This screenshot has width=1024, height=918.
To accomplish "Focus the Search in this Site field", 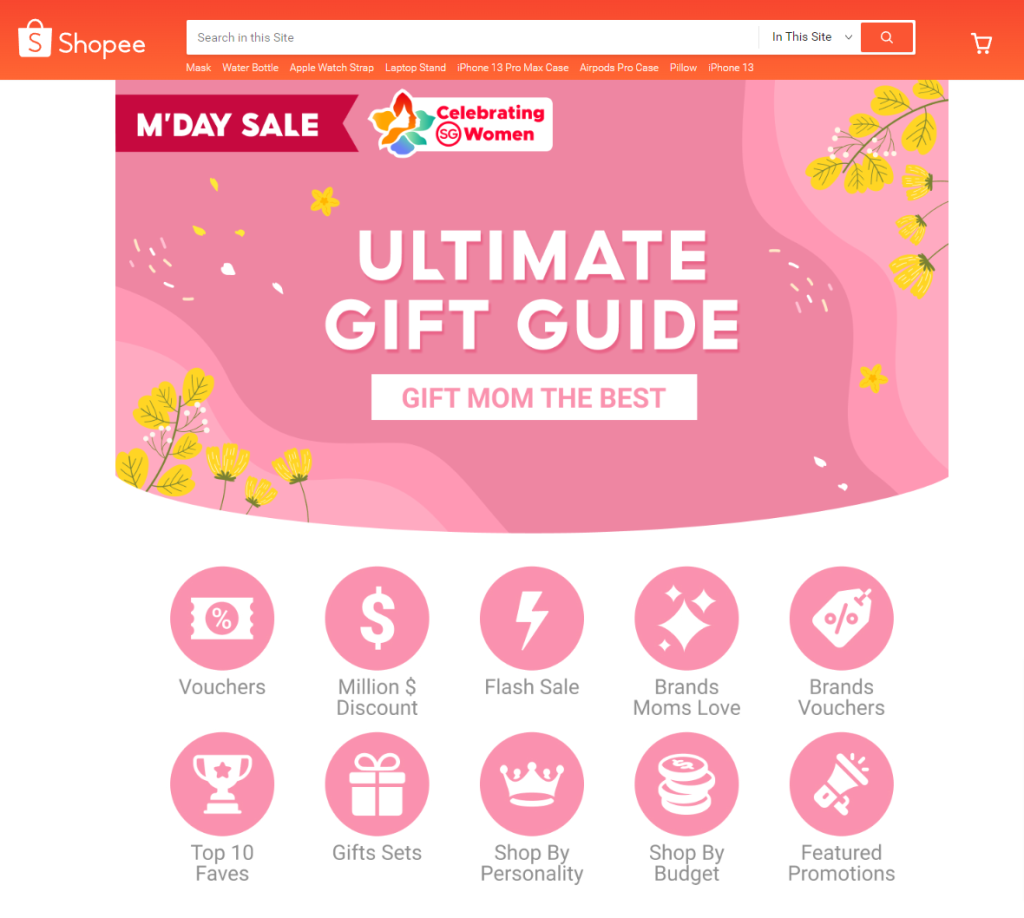I will click(x=472, y=37).
